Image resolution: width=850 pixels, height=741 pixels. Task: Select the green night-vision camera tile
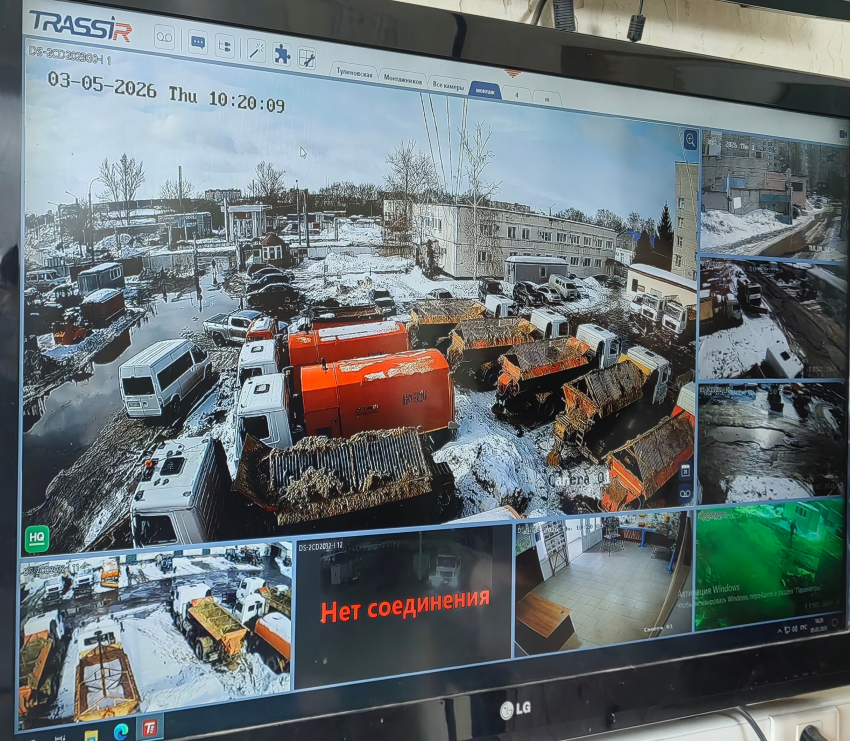tap(768, 563)
